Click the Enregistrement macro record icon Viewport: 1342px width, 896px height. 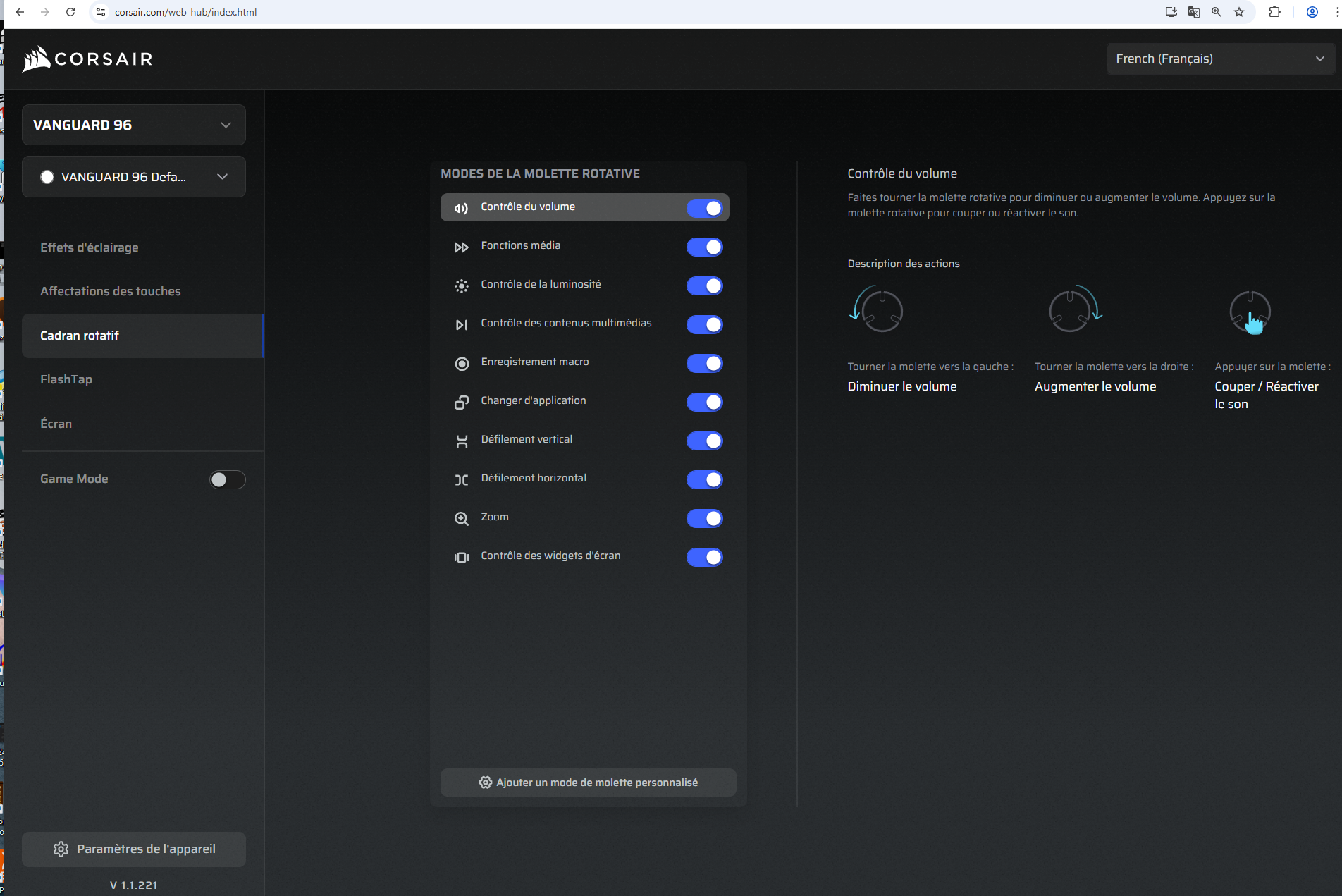click(x=461, y=364)
